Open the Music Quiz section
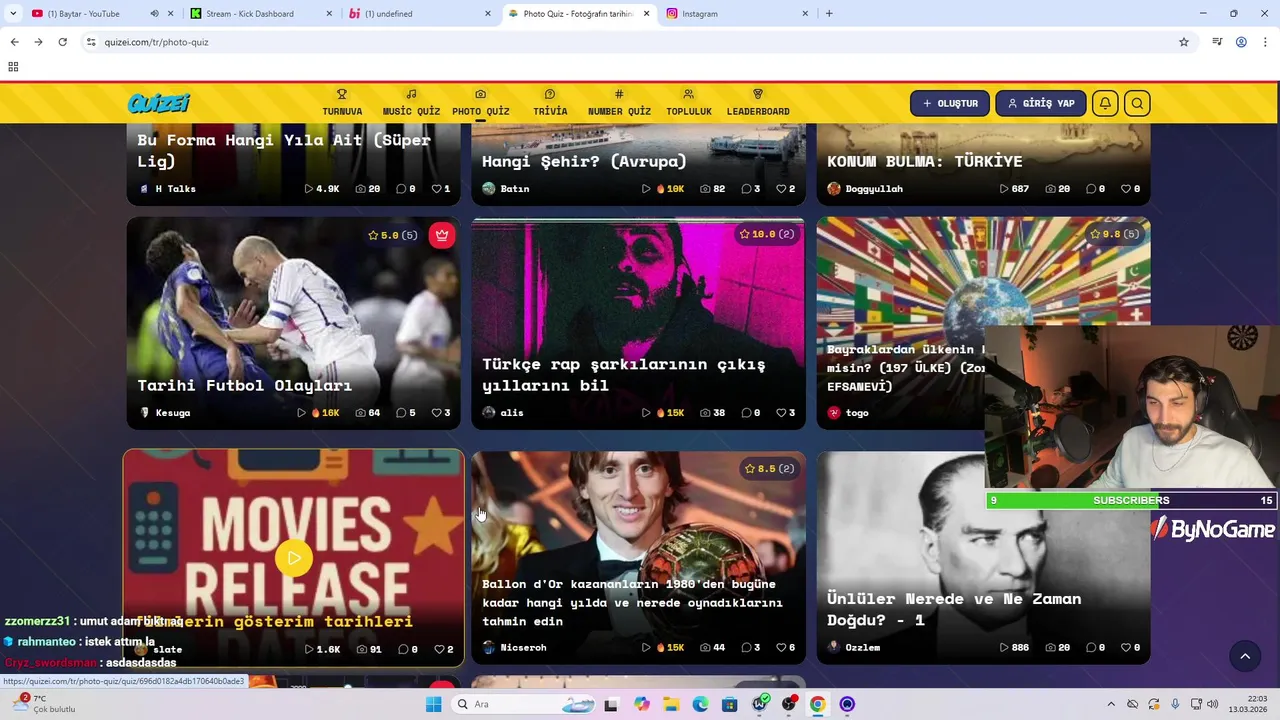Viewport: 1280px width, 720px height. (x=411, y=103)
